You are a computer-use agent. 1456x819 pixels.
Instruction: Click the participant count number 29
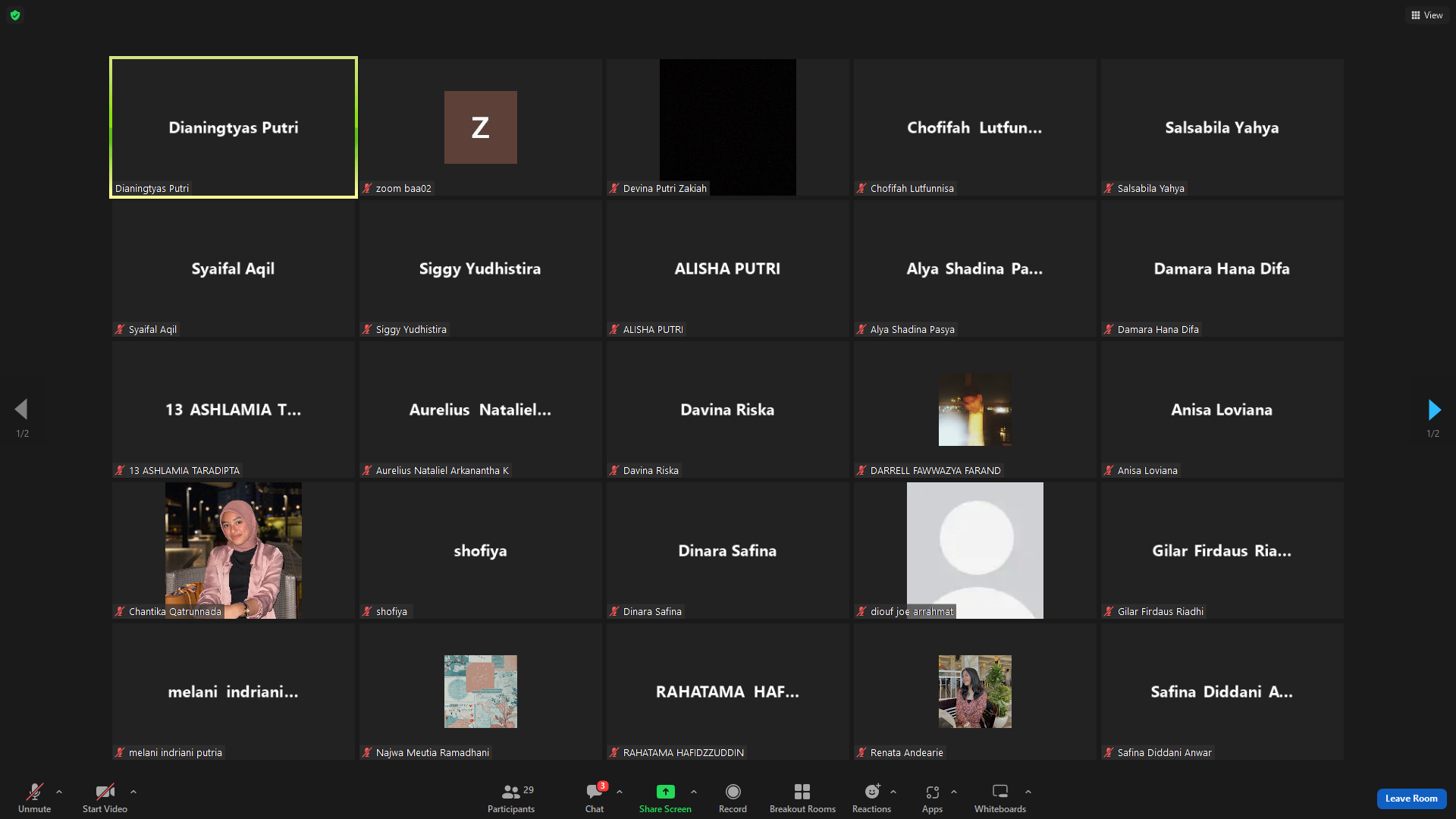pos(529,789)
